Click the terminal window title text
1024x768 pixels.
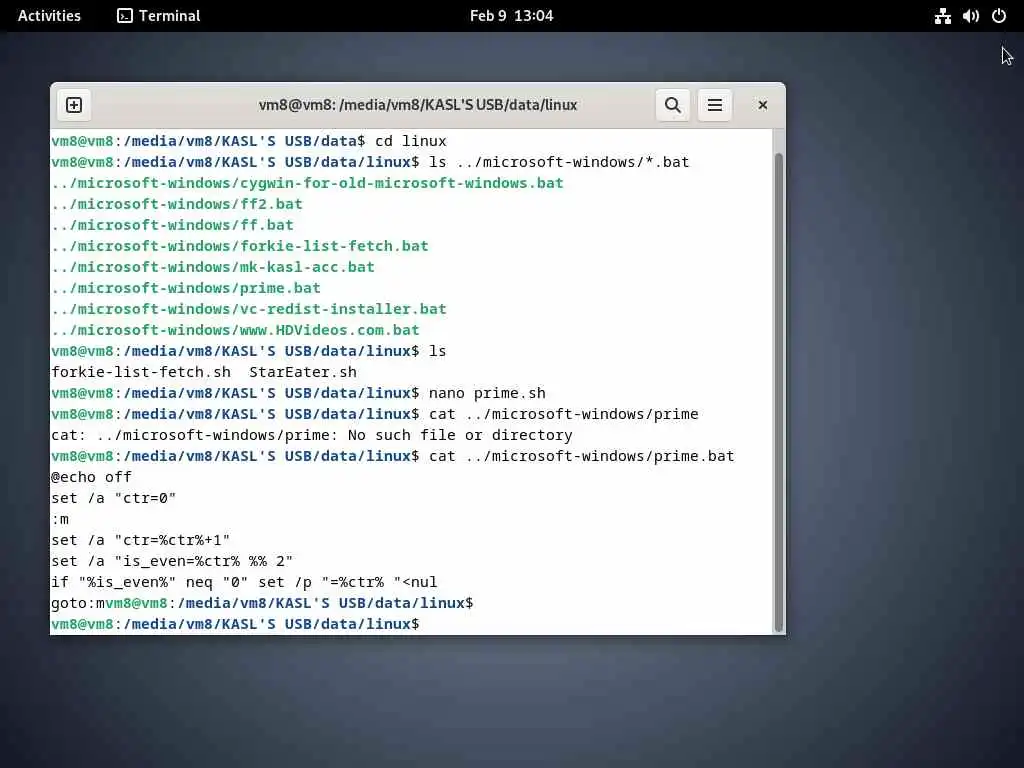click(x=418, y=105)
